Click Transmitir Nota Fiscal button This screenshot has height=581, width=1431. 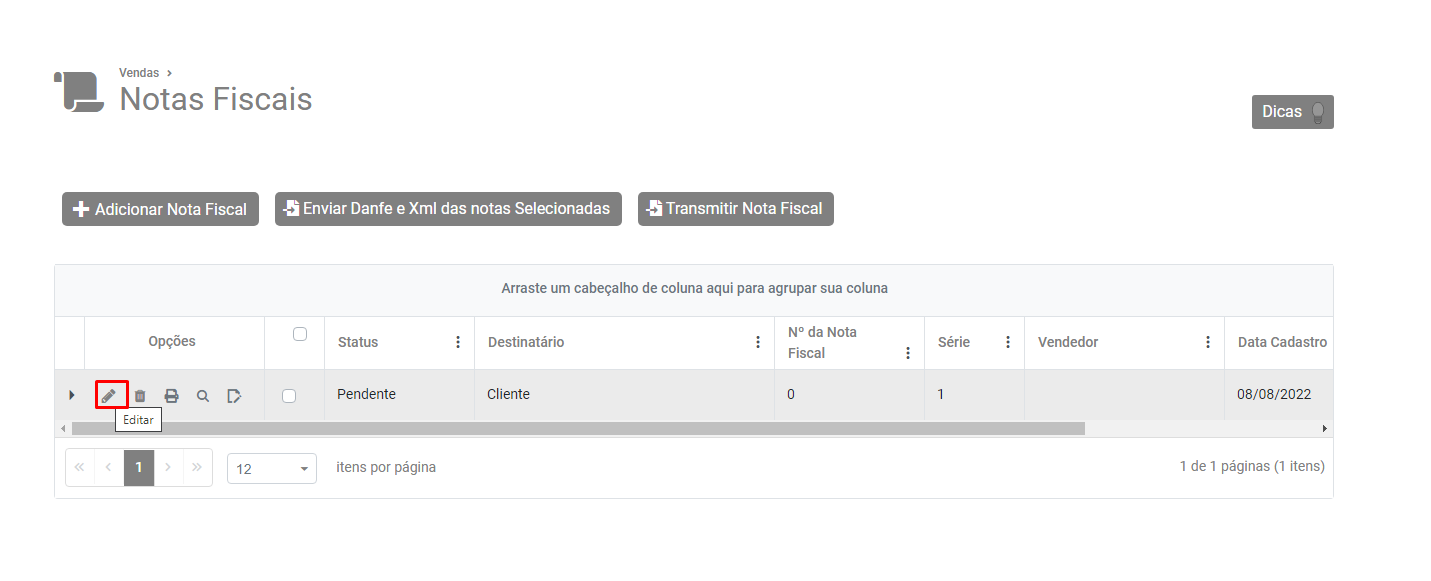(735, 209)
